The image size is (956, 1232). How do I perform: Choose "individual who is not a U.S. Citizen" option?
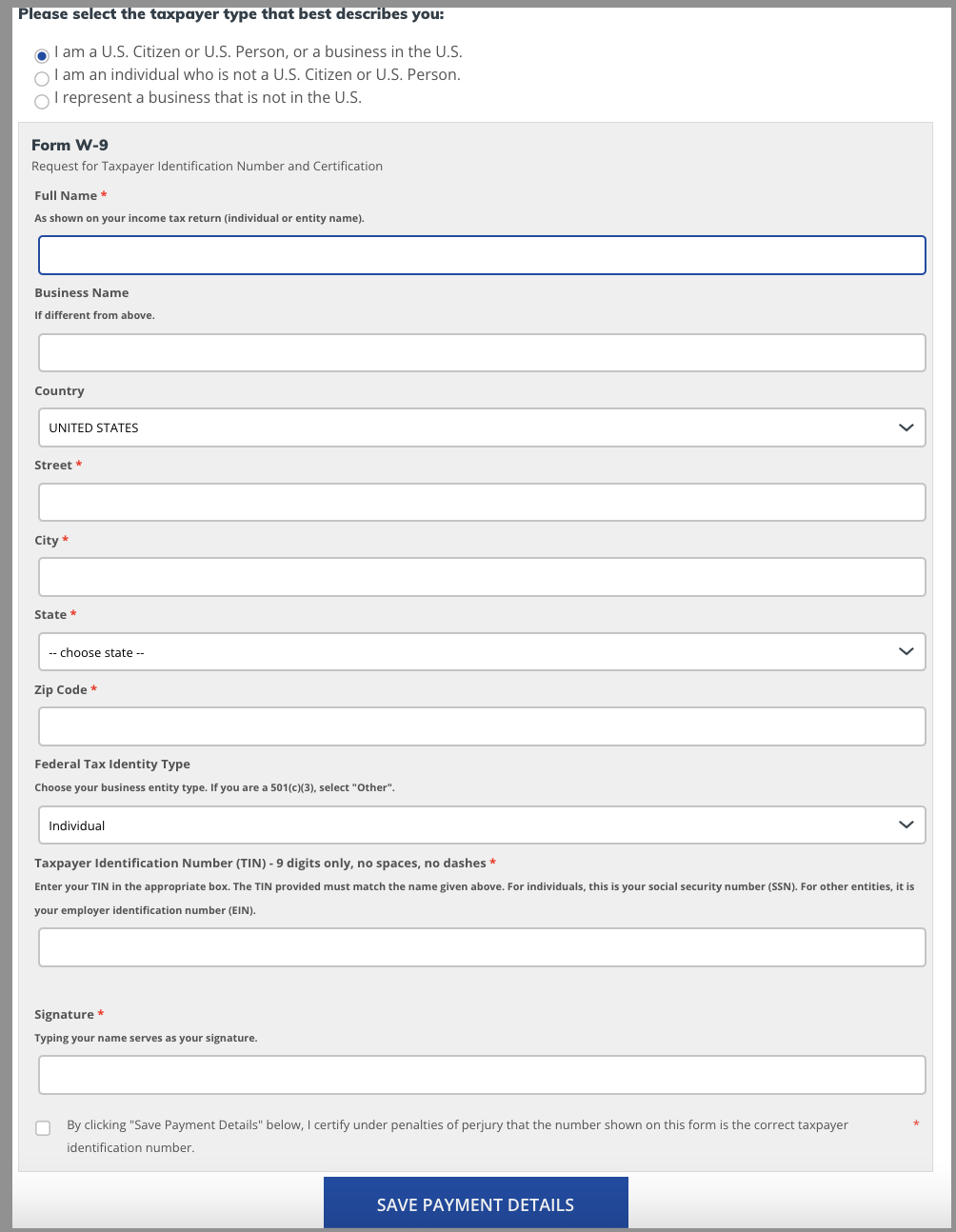coord(41,78)
